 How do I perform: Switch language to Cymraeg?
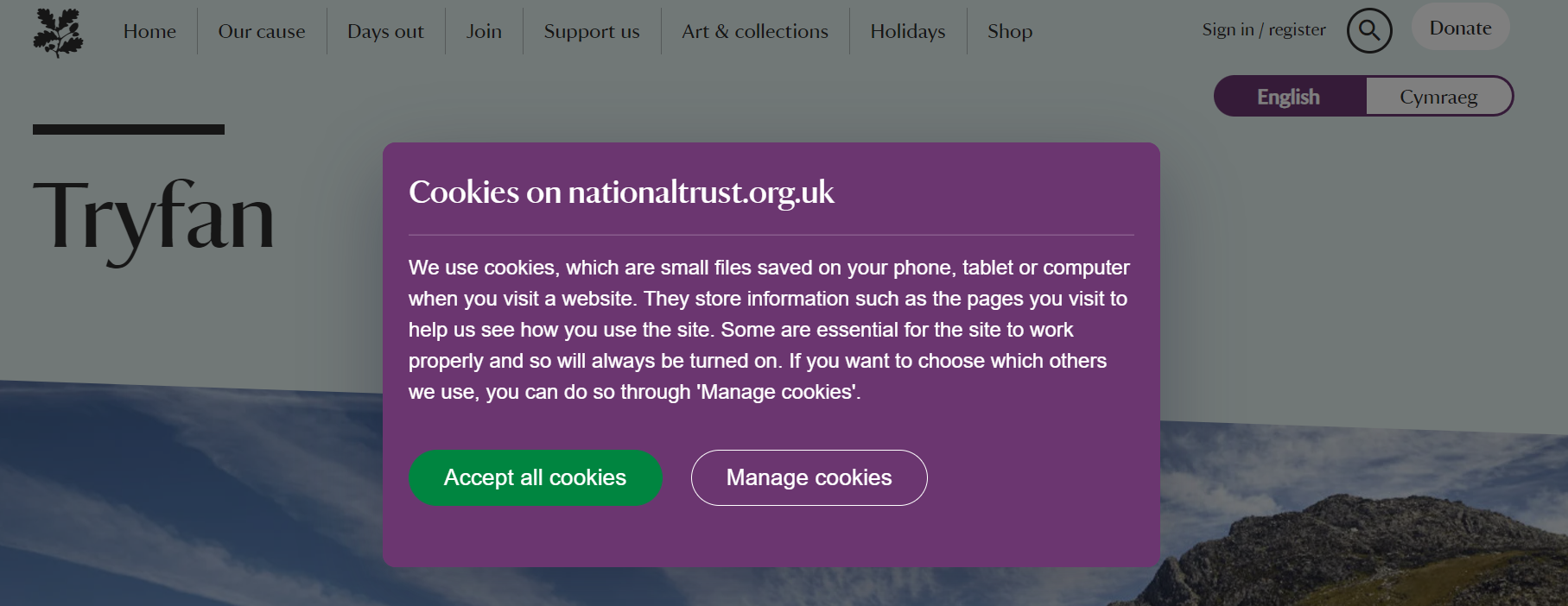[1438, 97]
